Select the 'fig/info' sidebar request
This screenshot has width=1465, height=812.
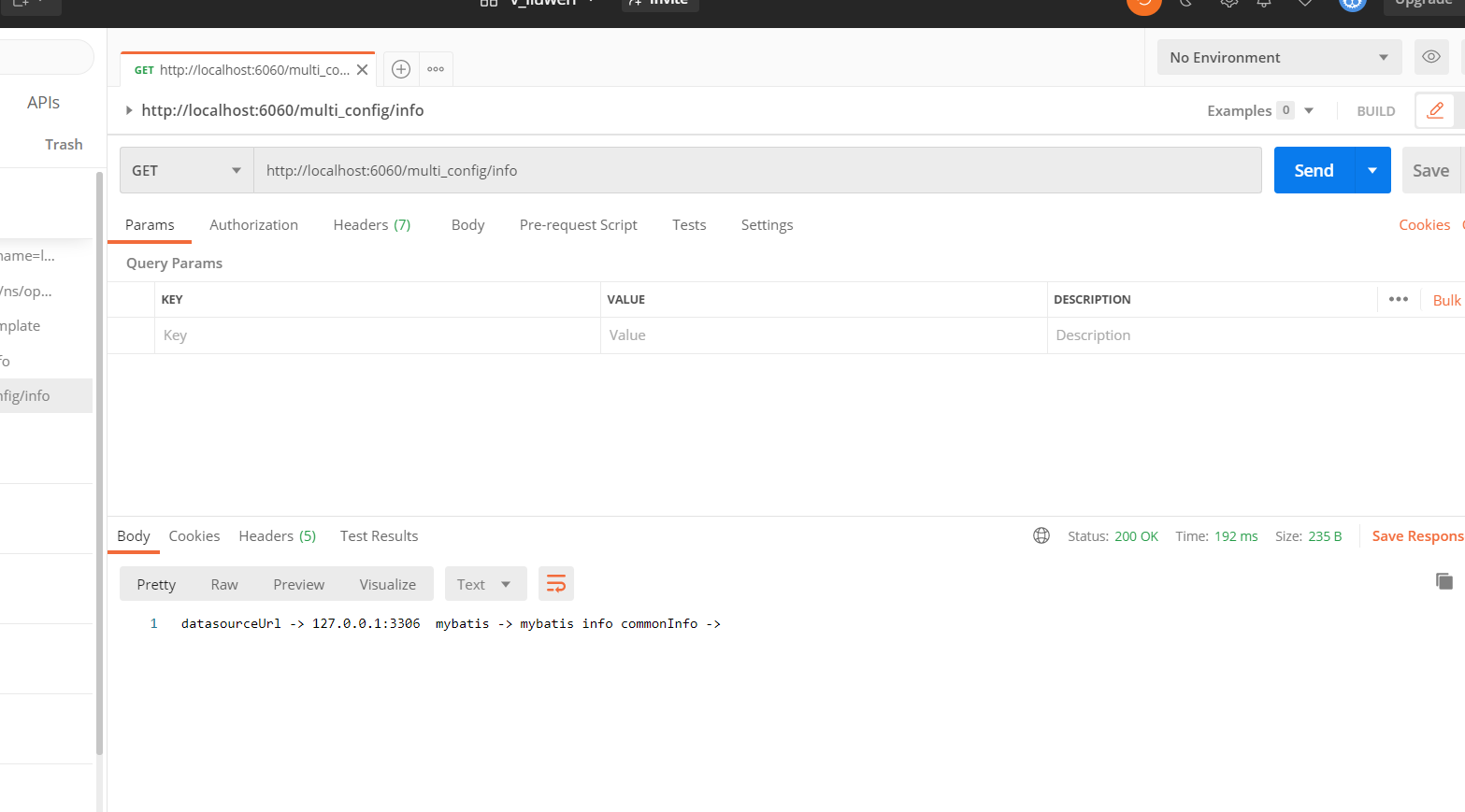[46, 396]
